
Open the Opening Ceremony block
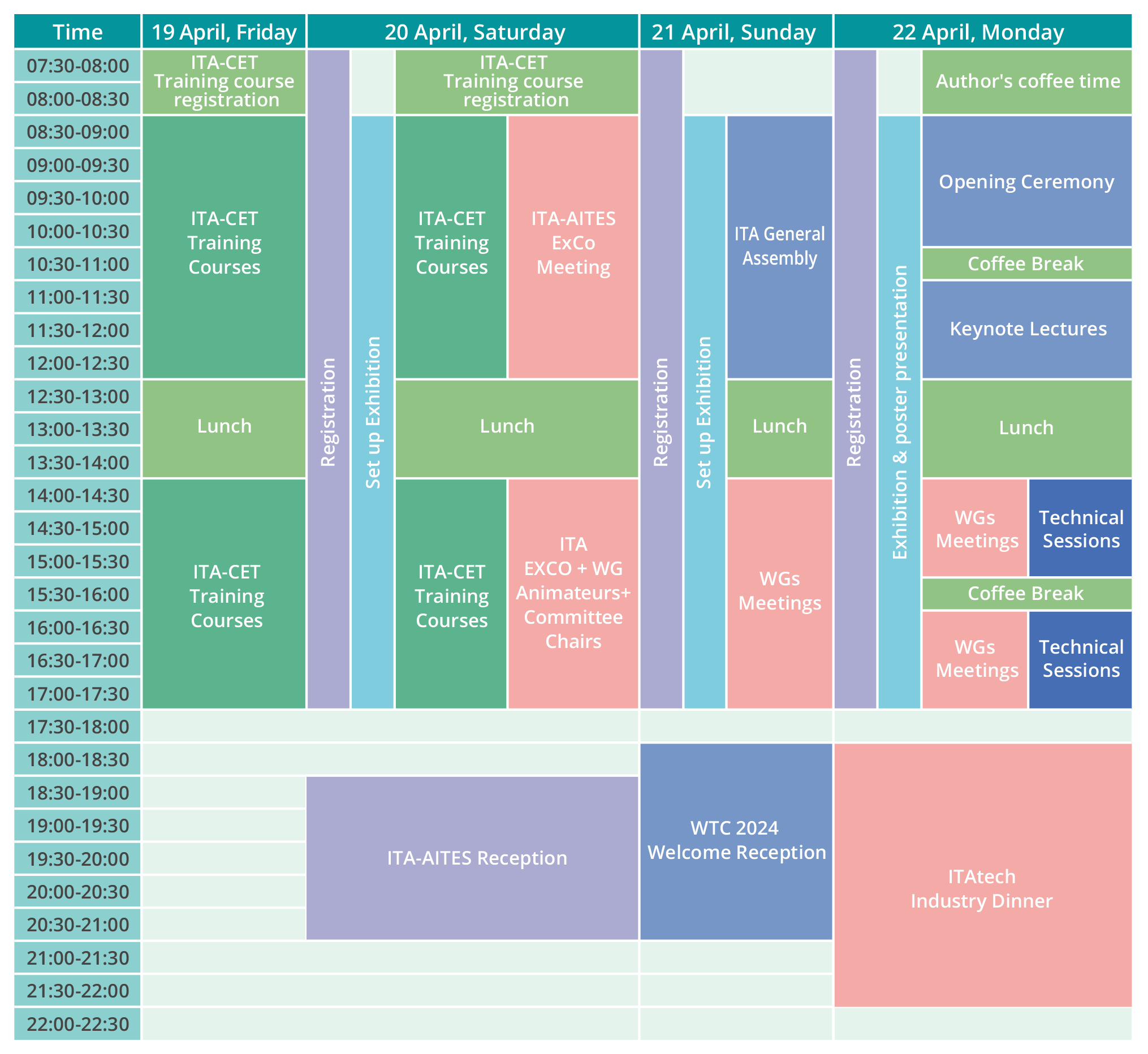1026,182
